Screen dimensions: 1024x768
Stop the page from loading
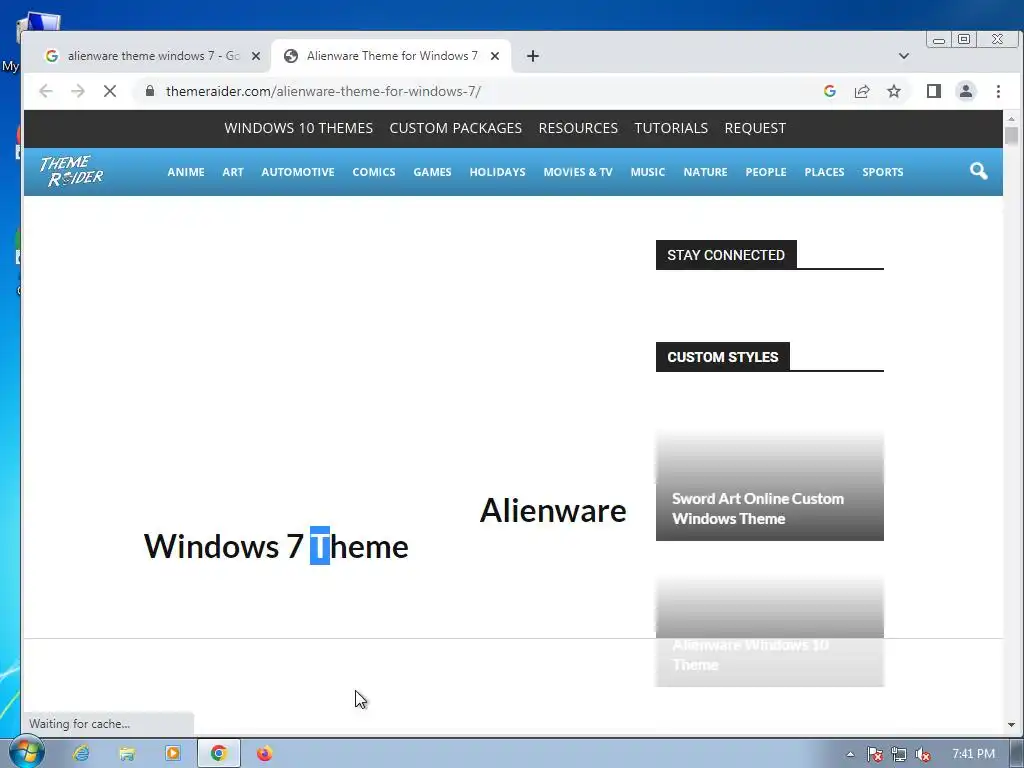(x=110, y=91)
